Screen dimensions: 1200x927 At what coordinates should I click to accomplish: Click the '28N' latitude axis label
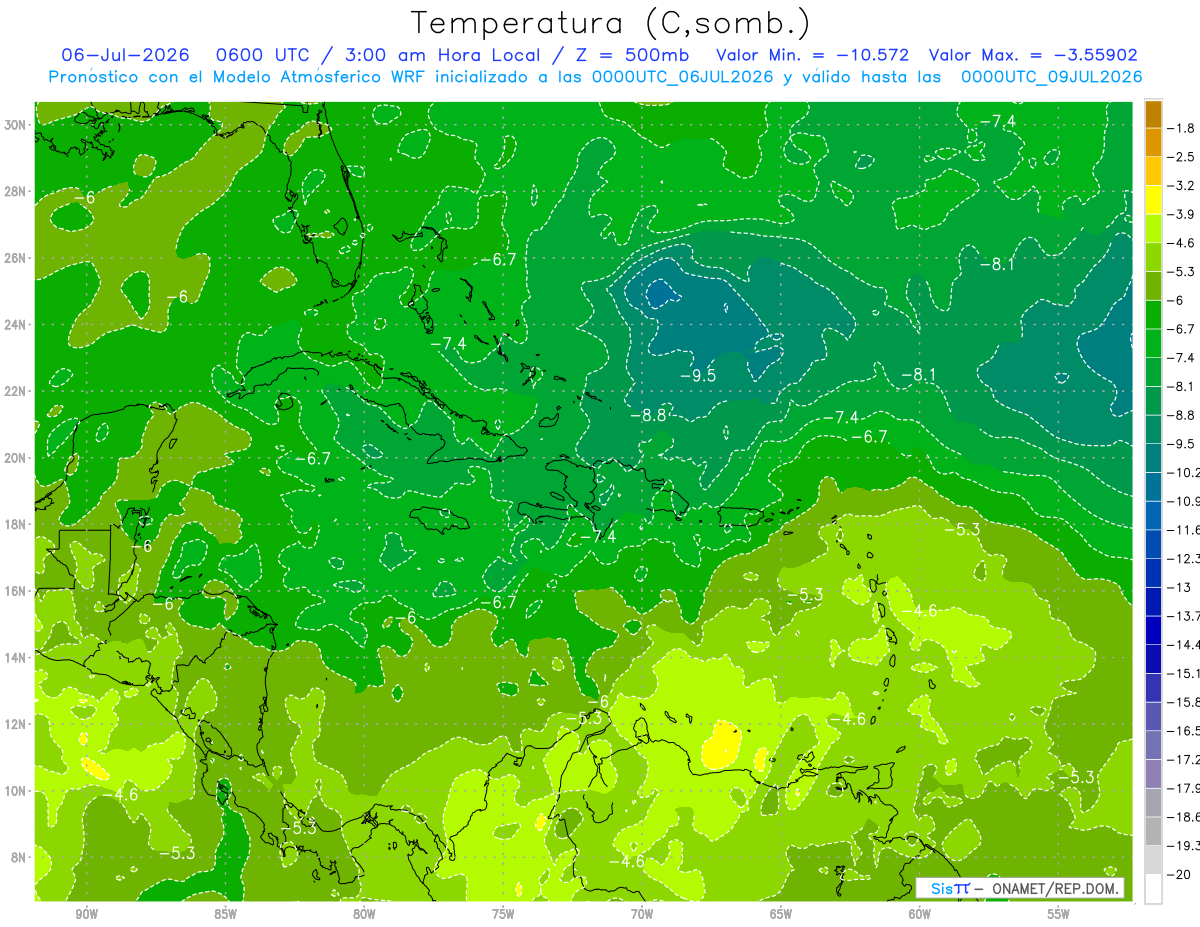17,191
